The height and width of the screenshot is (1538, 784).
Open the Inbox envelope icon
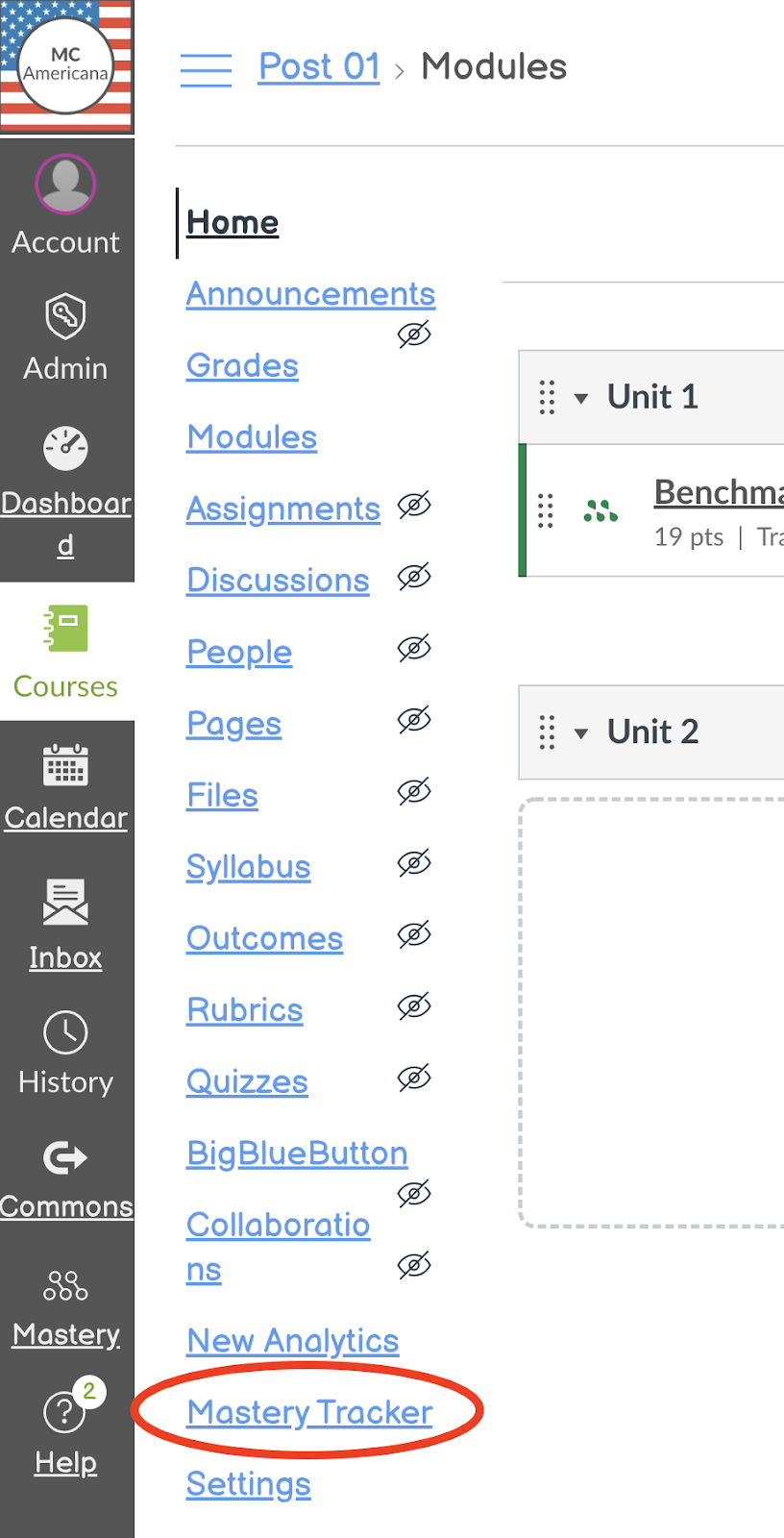65,903
